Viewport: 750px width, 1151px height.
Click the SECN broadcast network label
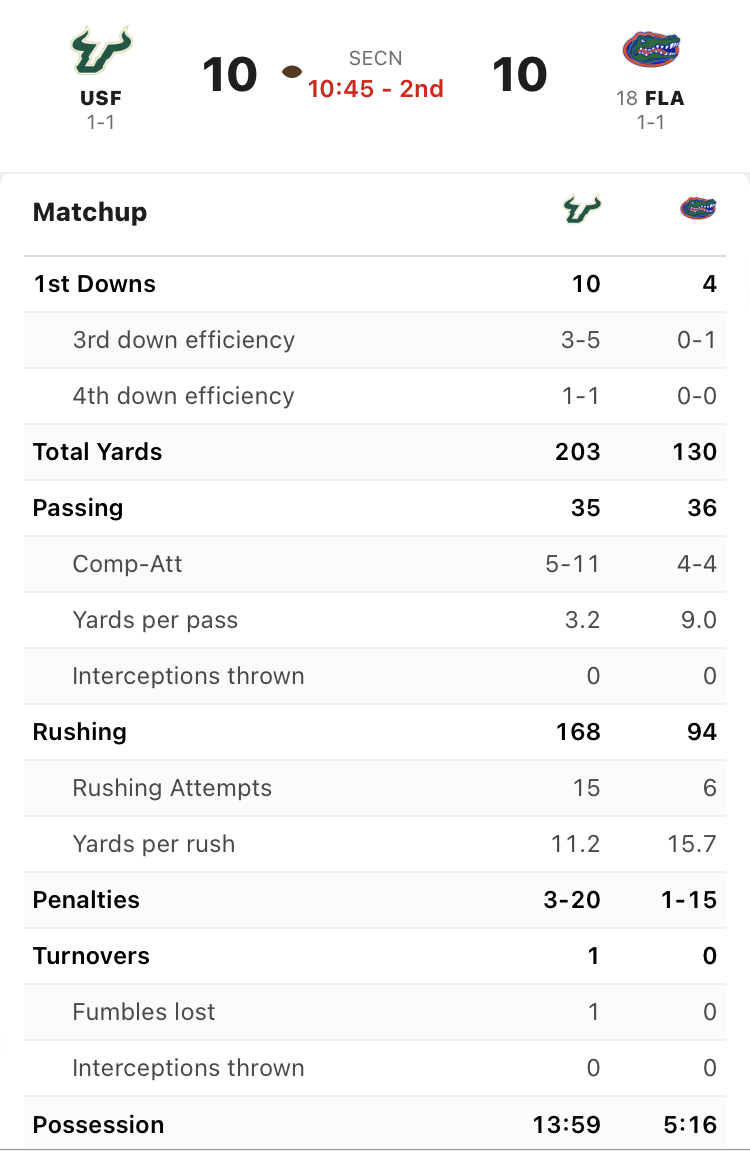[x=376, y=58]
